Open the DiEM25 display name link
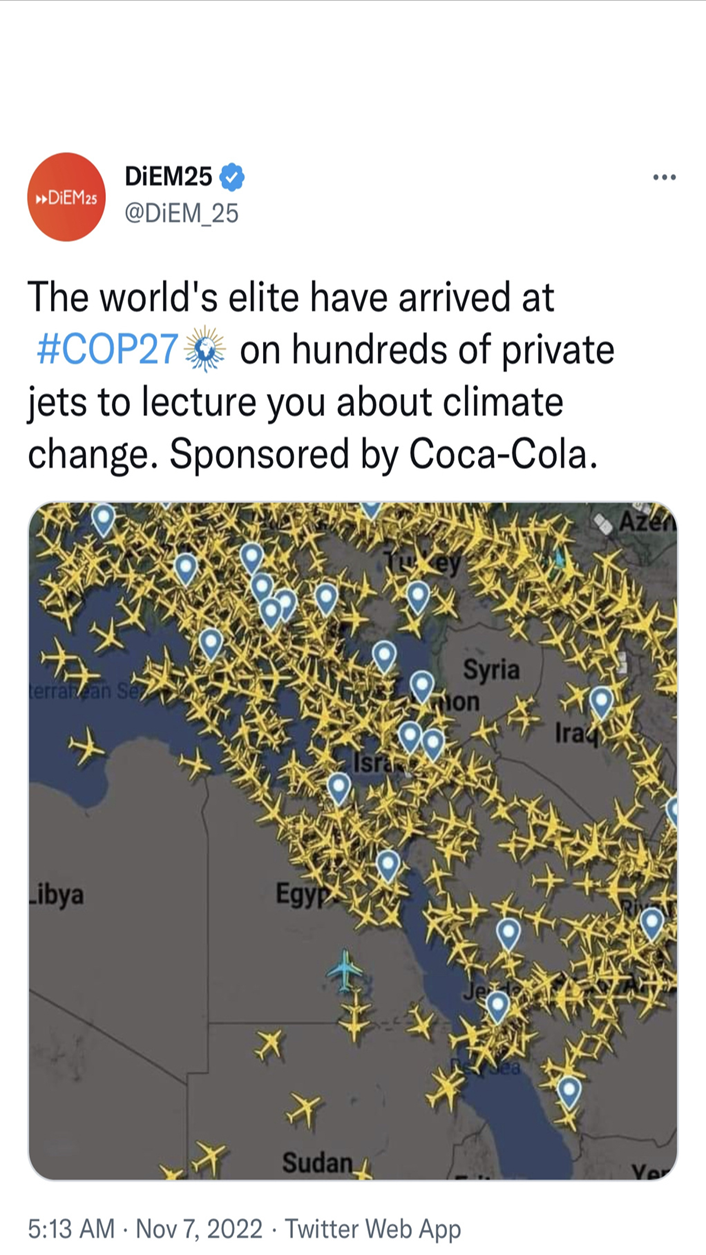Image resolution: width=706 pixels, height=1255 pixels. [169, 178]
